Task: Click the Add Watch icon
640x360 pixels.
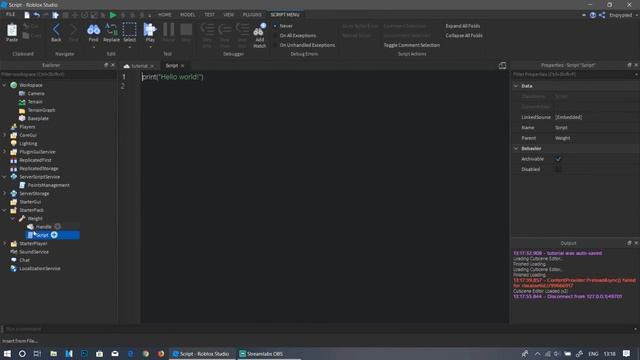Action: pyautogui.click(x=260, y=31)
